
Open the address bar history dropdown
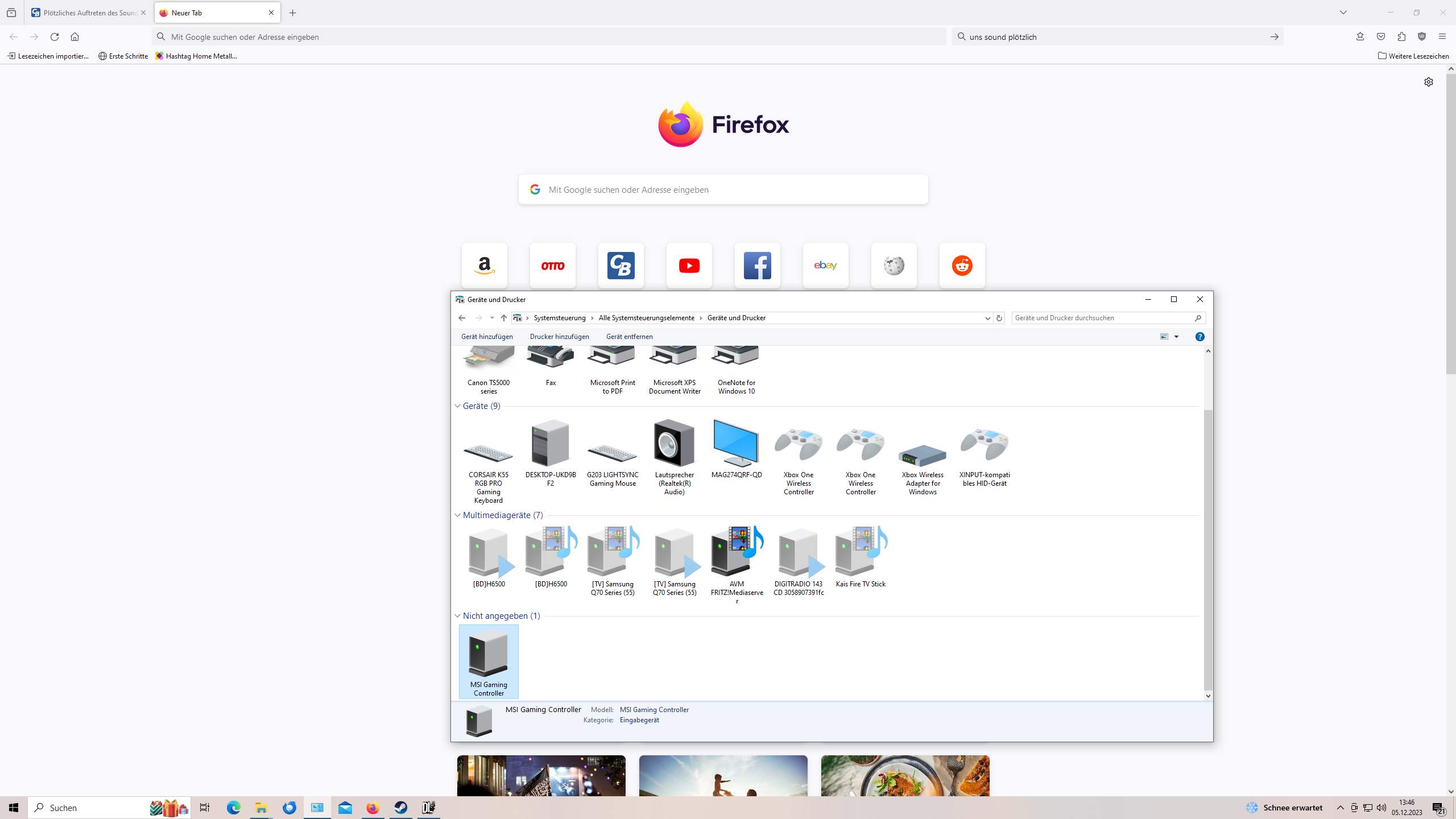pos(987,318)
